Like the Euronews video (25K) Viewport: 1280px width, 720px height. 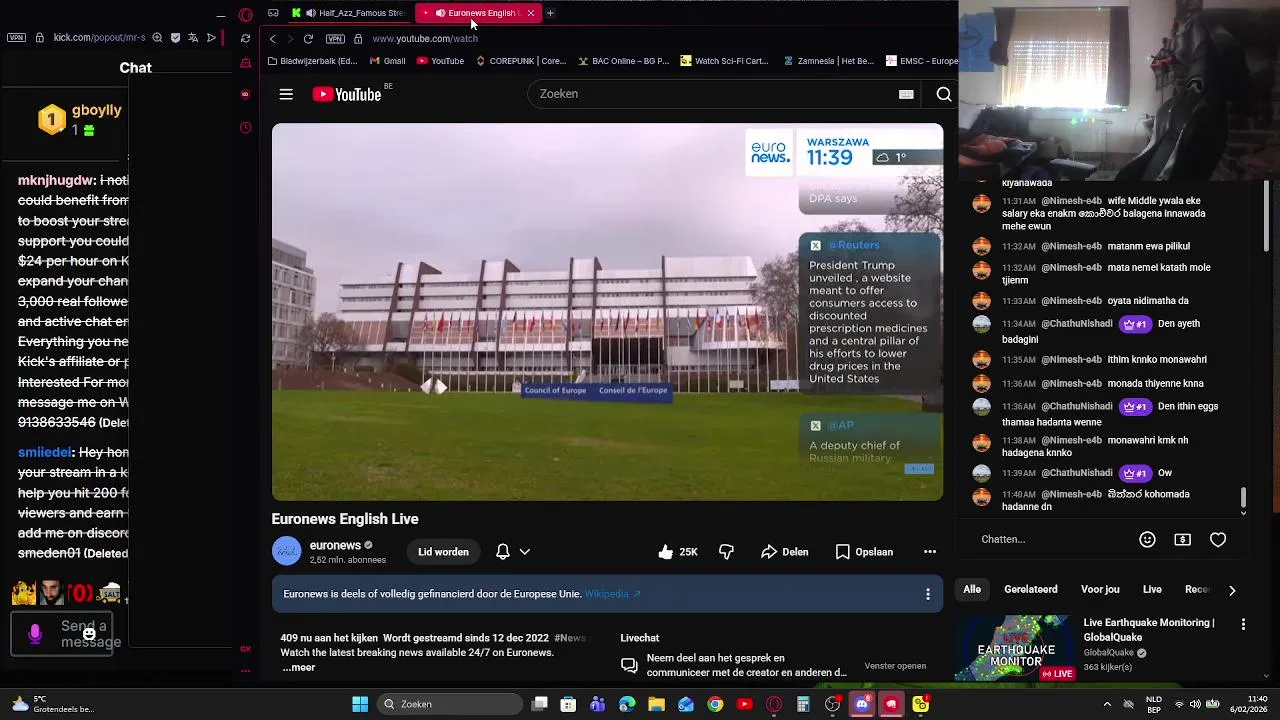677,552
